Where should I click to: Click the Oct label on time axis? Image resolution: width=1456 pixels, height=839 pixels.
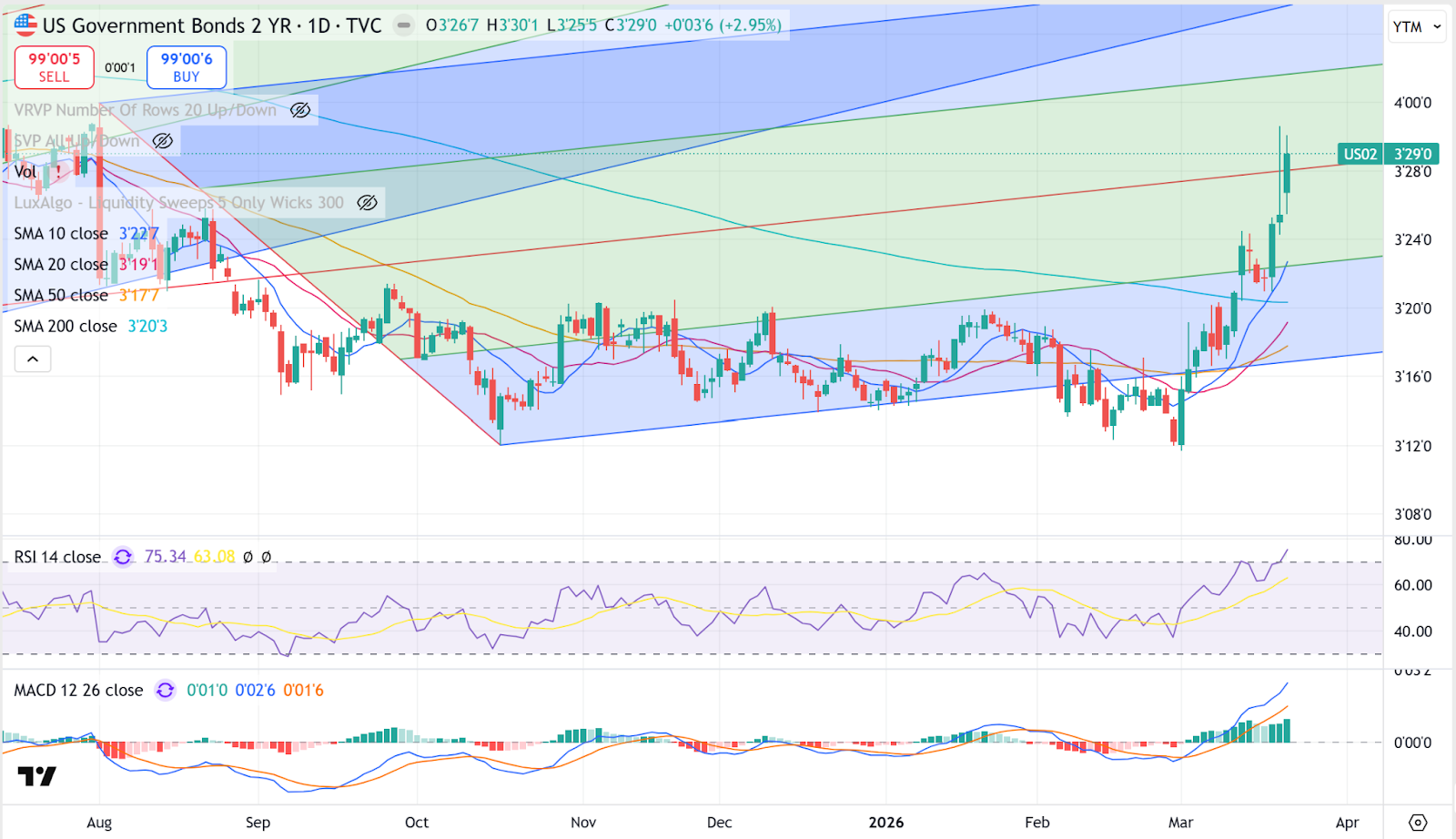417,823
